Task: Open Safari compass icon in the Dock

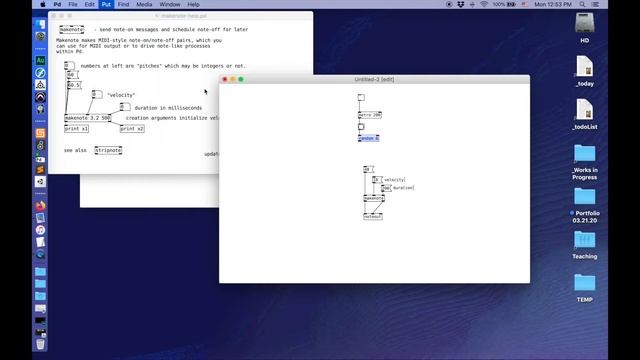Action: pos(40,73)
